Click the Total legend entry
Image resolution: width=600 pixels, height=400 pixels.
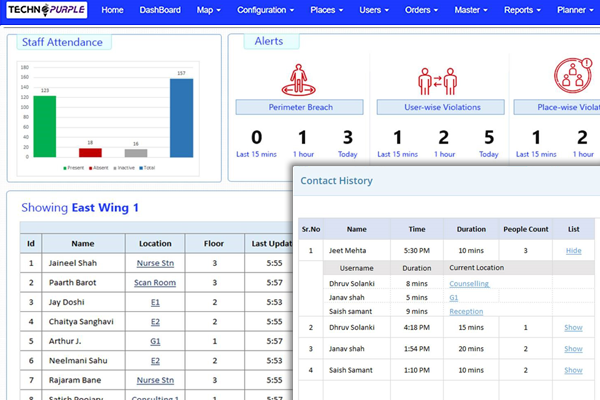coord(147,168)
